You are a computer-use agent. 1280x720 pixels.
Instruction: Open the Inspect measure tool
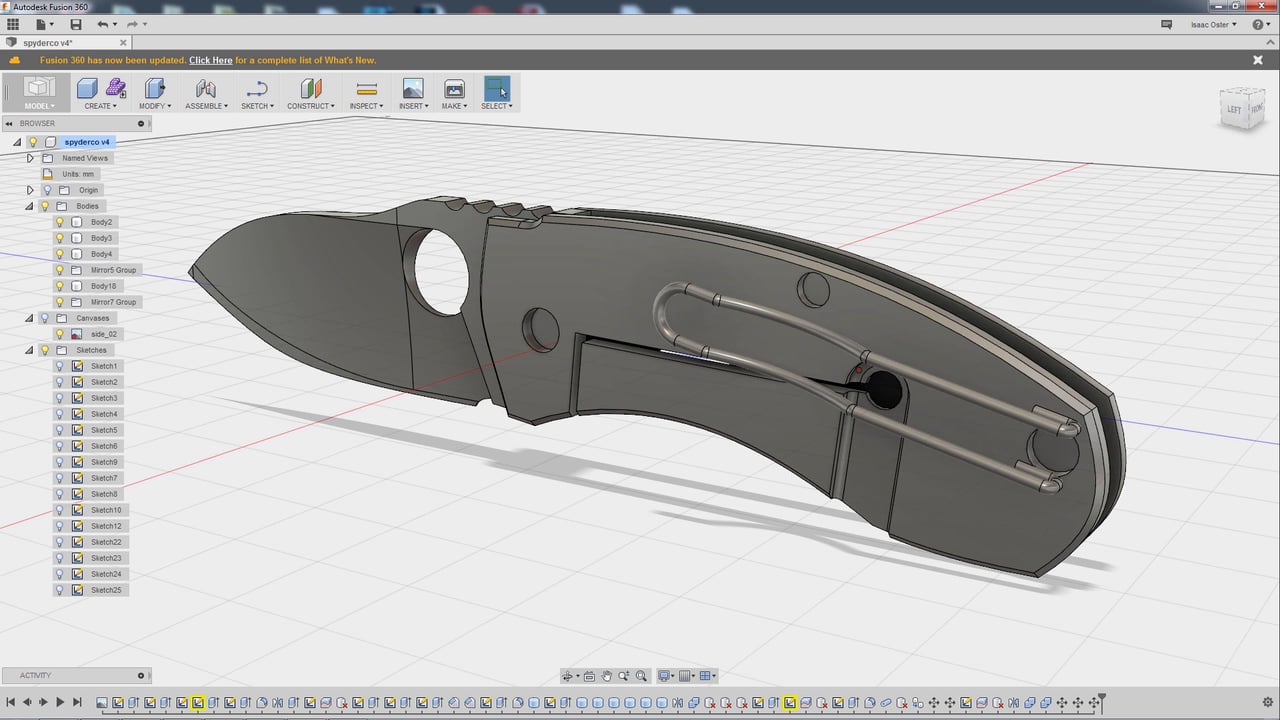[367, 89]
